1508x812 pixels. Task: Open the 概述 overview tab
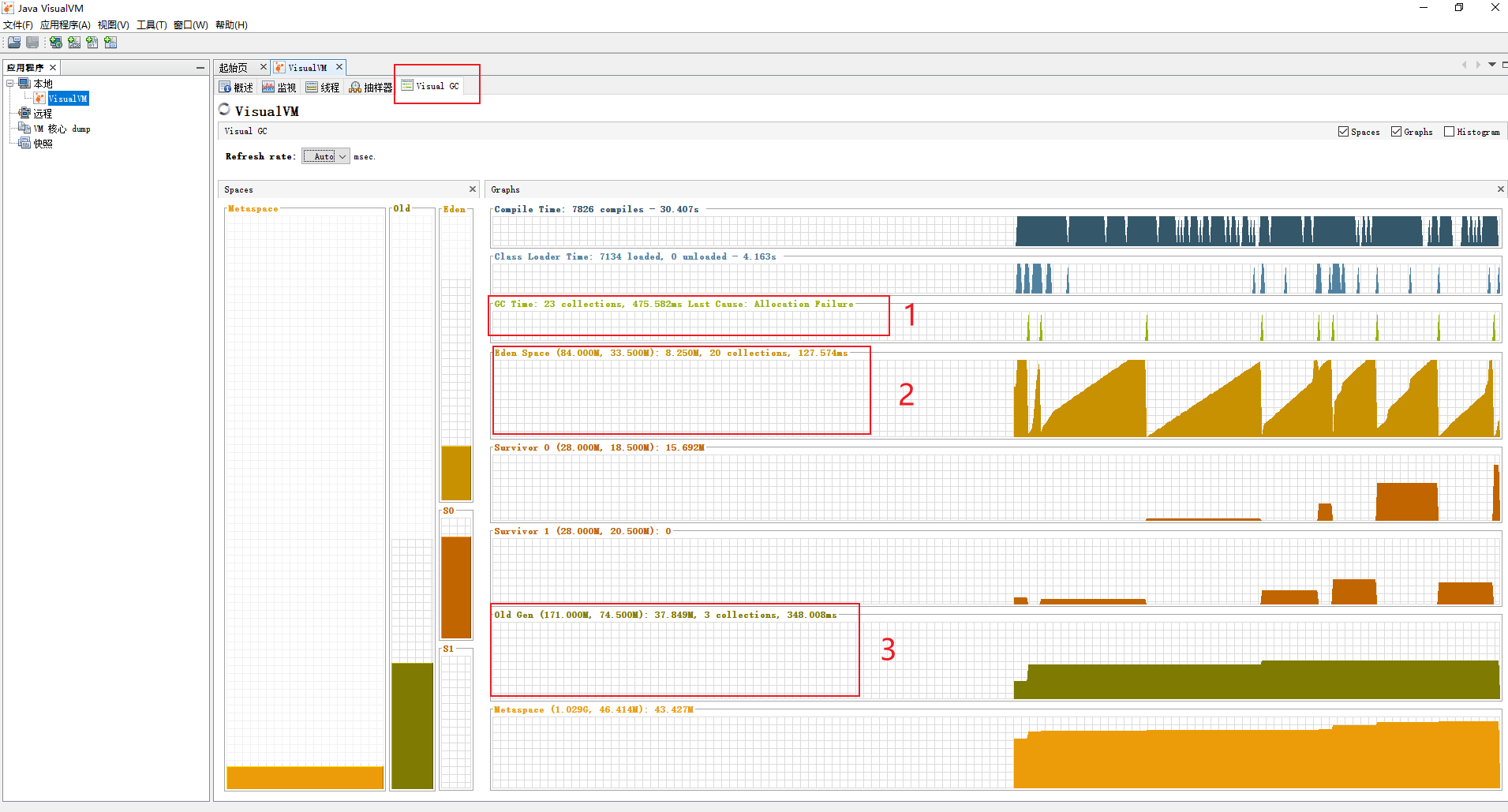pyautogui.click(x=236, y=88)
